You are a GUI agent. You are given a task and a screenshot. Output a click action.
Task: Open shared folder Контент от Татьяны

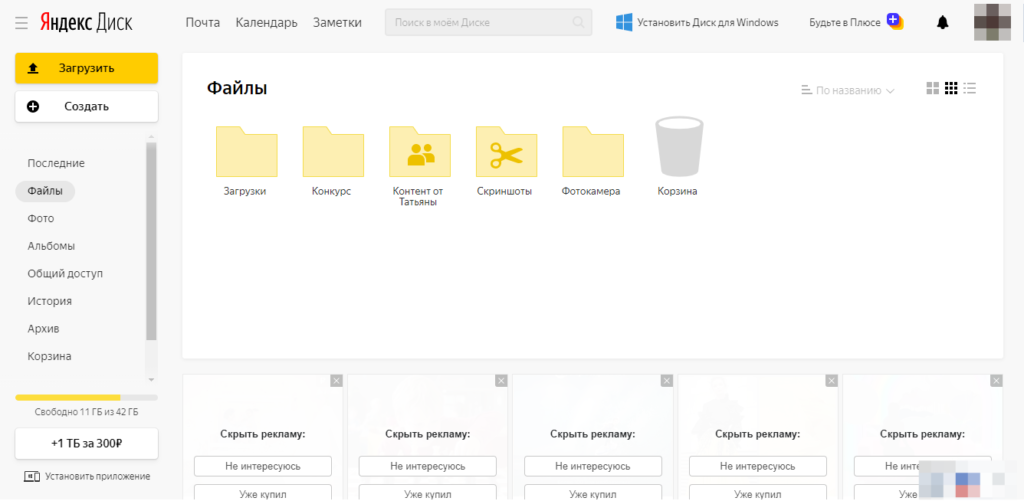[x=419, y=152]
